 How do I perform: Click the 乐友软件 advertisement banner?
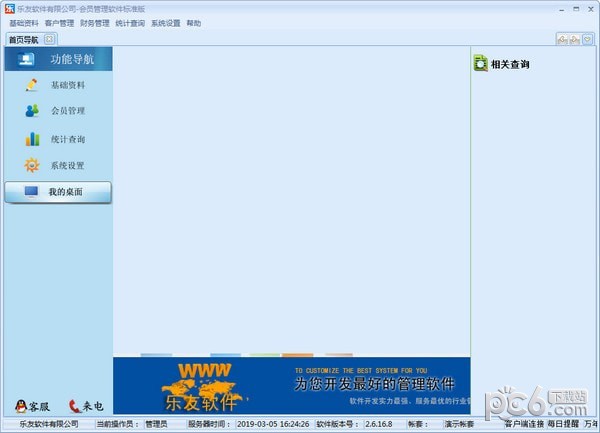pyautogui.click(x=290, y=385)
